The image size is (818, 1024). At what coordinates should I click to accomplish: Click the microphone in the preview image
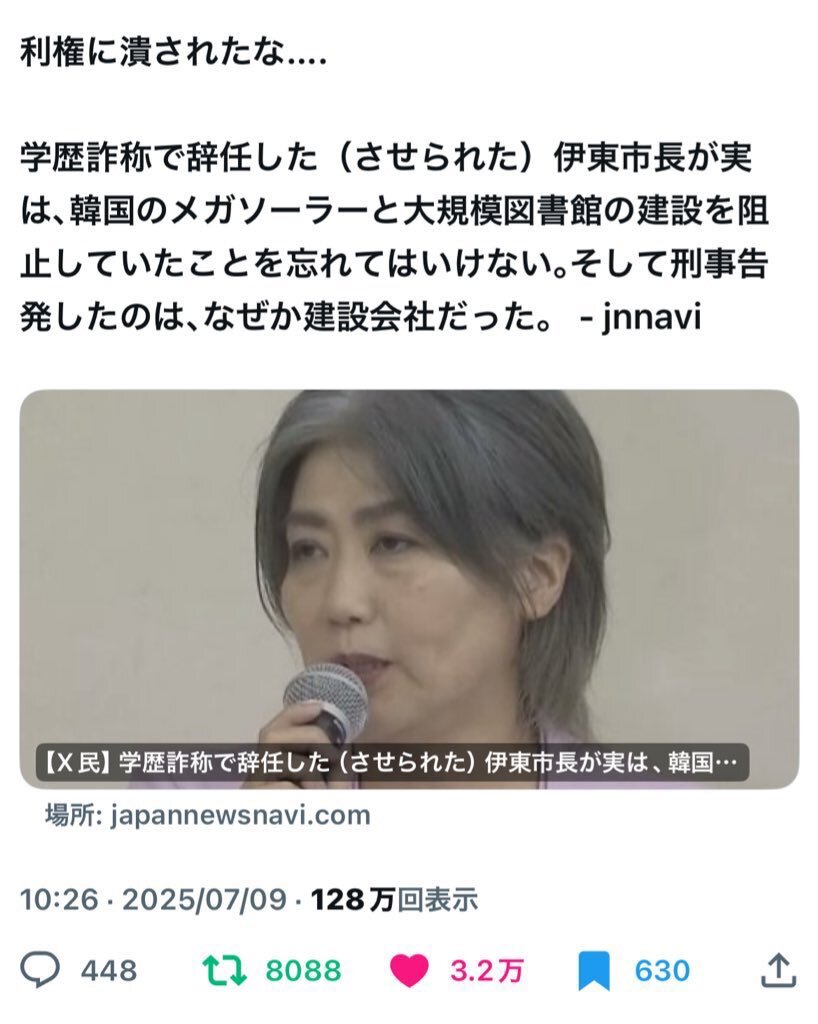[x=324, y=707]
